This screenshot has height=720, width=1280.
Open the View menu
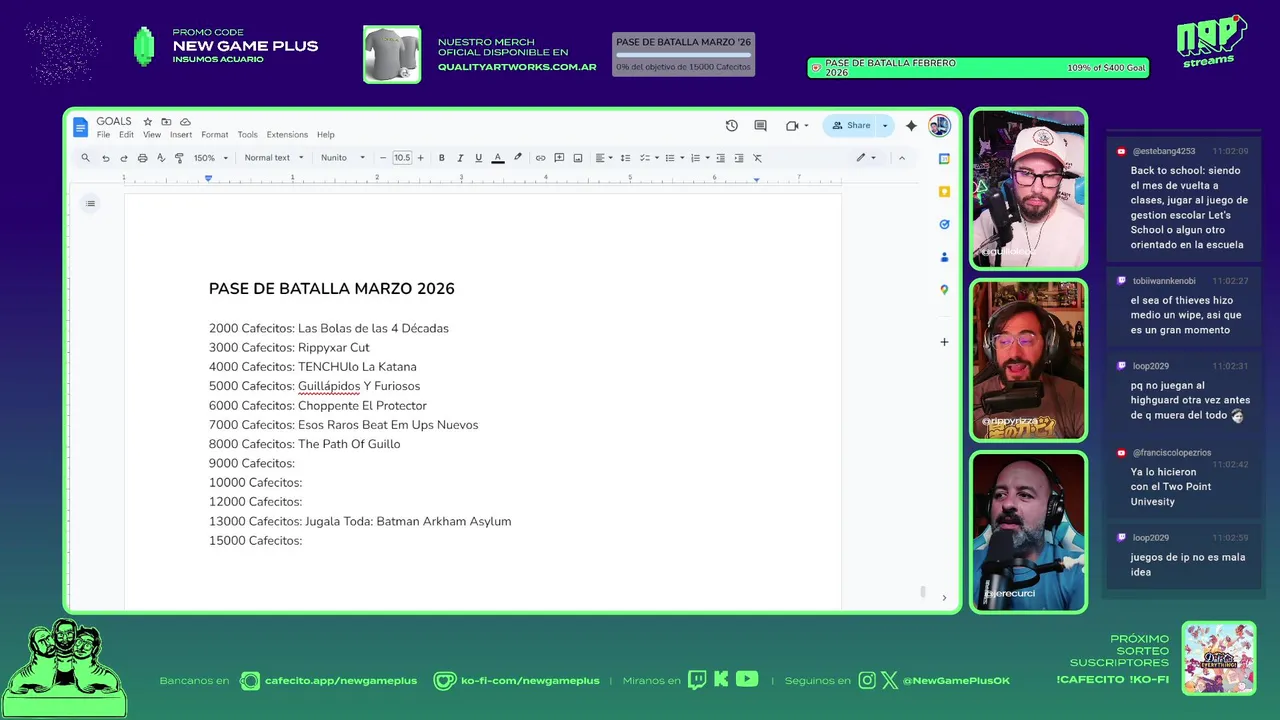tap(152, 135)
